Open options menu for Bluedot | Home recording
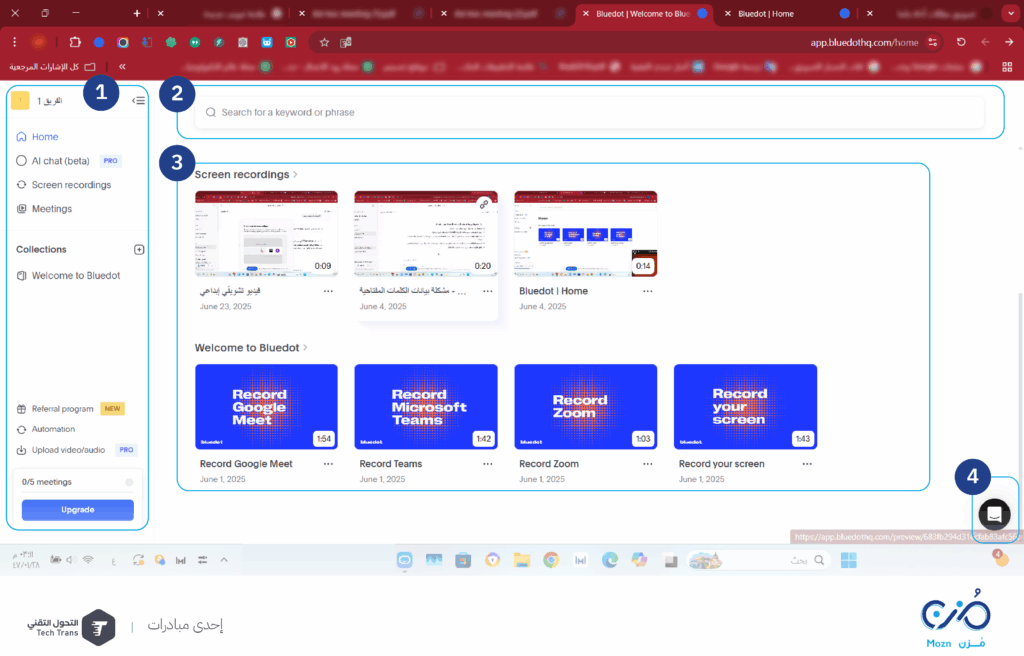Screen dimensions: 1024x656 pyautogui.click(x=648, y=291)
